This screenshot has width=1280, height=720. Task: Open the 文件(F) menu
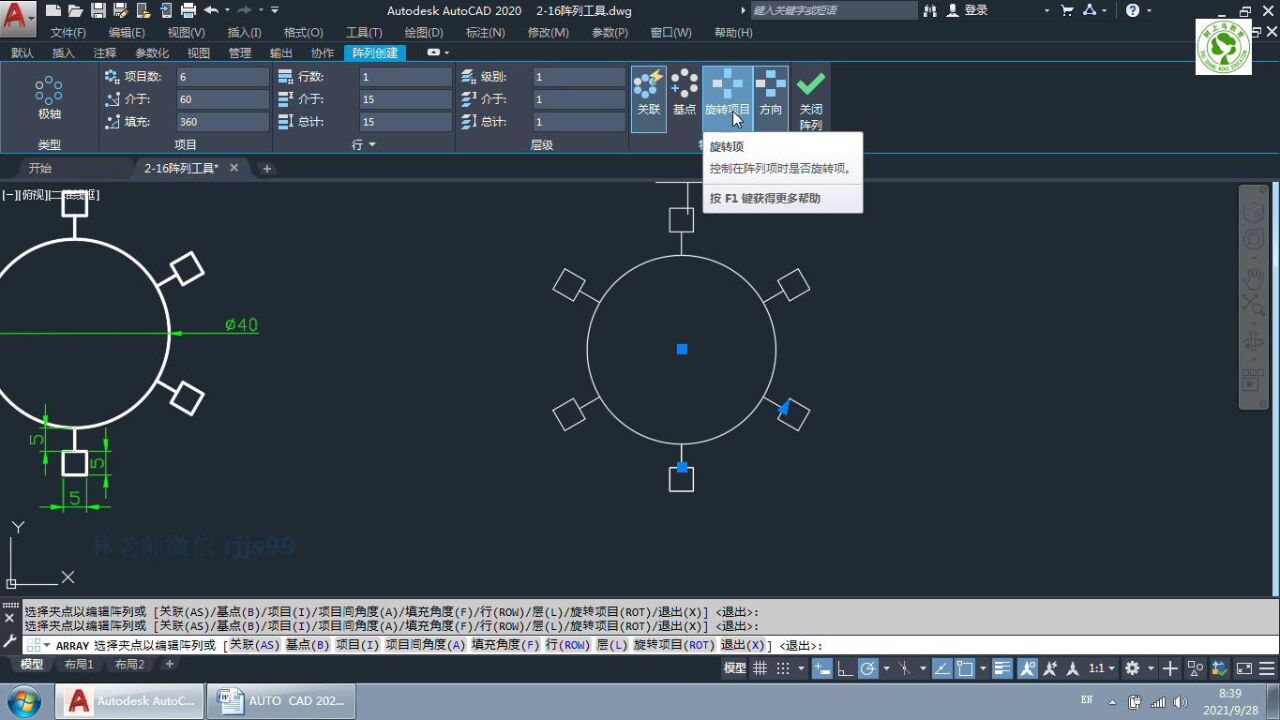pyautogui.click(x=68, y=32)
